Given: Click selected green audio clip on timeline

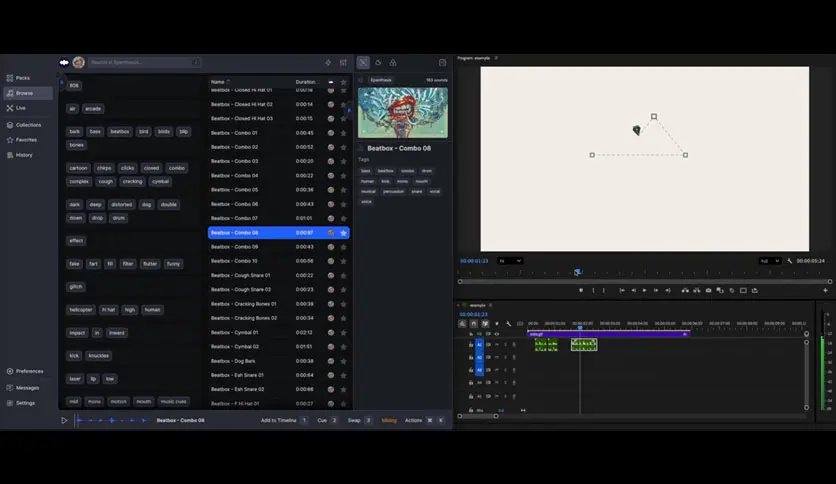Looking at the screenshot, I should [x=584, y=345].
